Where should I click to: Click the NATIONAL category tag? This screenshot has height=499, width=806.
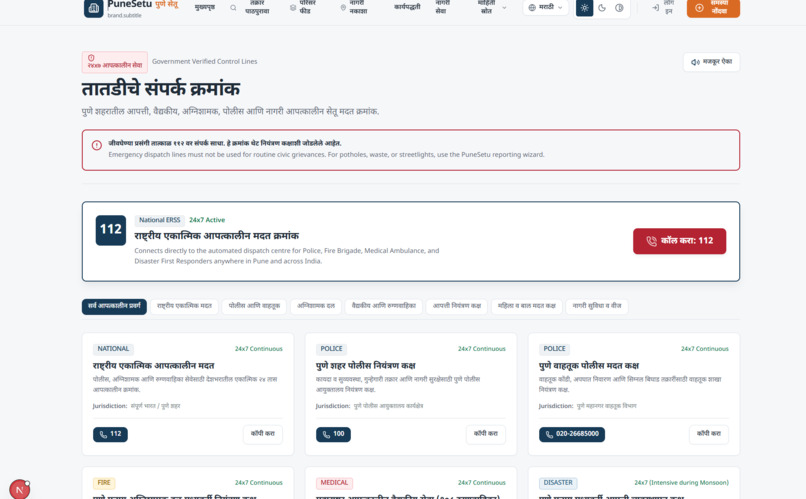pyautogui.click(x=113, y=349)
